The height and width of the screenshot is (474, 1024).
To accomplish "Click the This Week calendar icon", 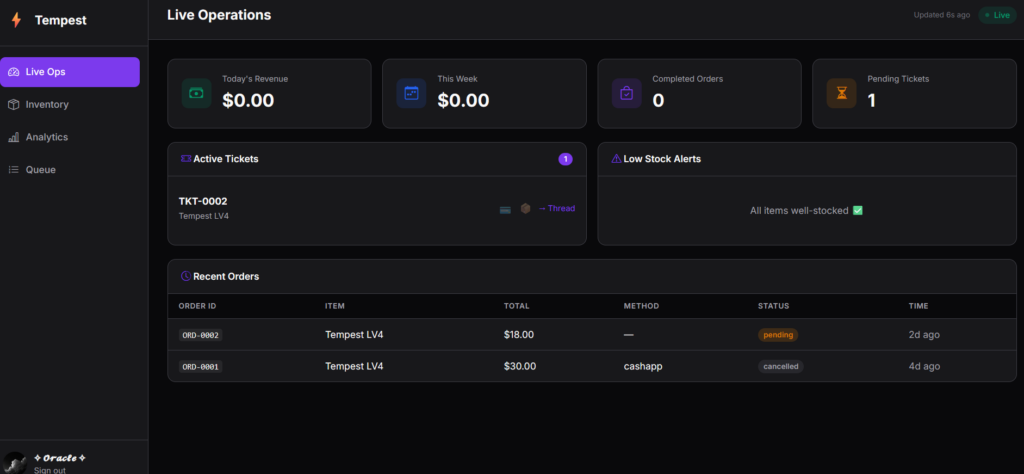I will coord(411,93).
